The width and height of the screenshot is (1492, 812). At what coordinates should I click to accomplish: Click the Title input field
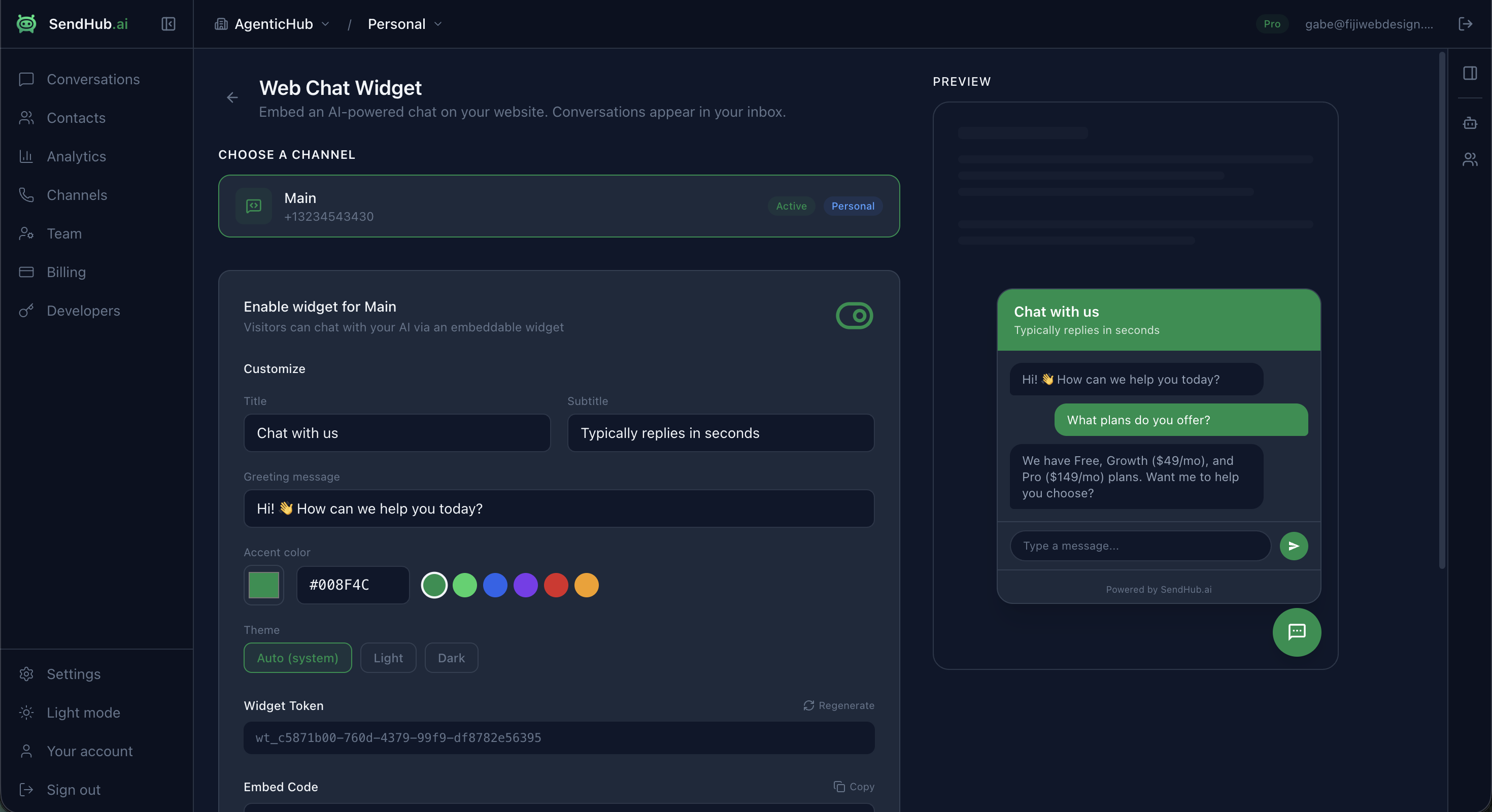point(397,432)
